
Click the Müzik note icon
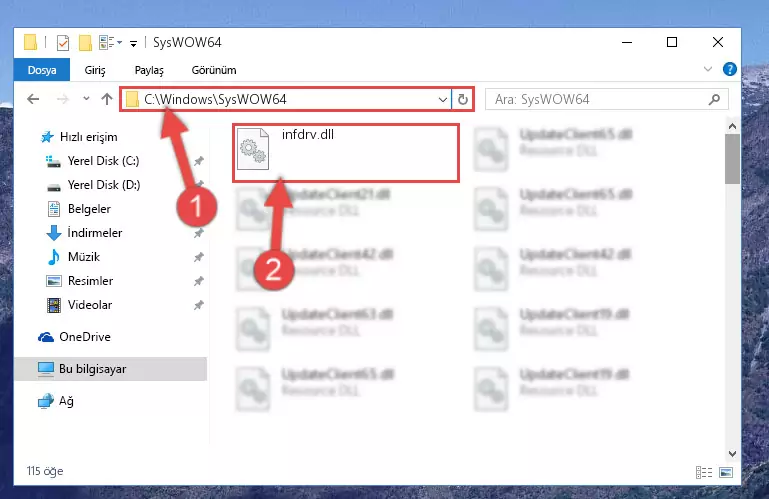[53, 257]
